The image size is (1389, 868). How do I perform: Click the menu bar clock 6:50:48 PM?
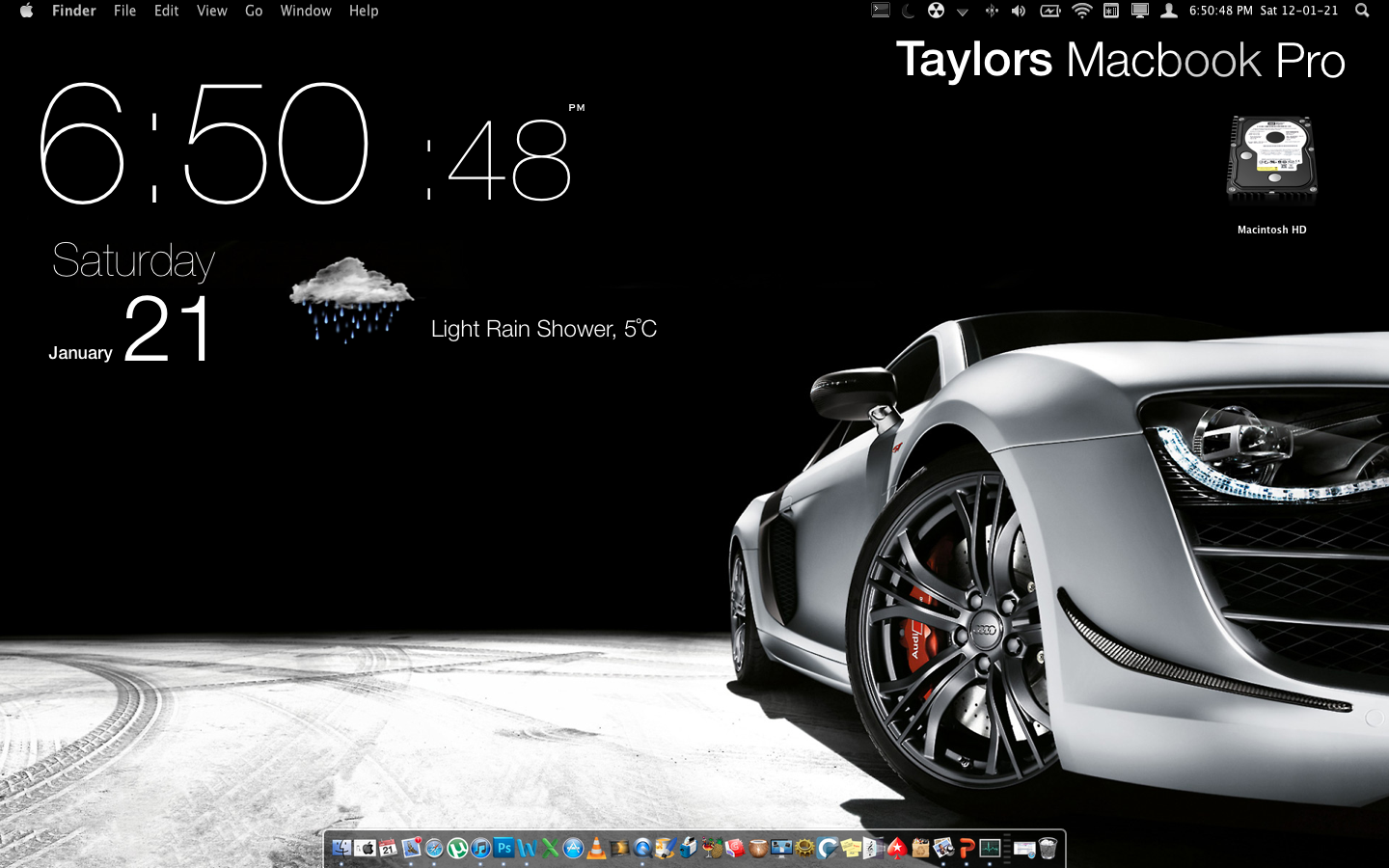(1220, 11)
